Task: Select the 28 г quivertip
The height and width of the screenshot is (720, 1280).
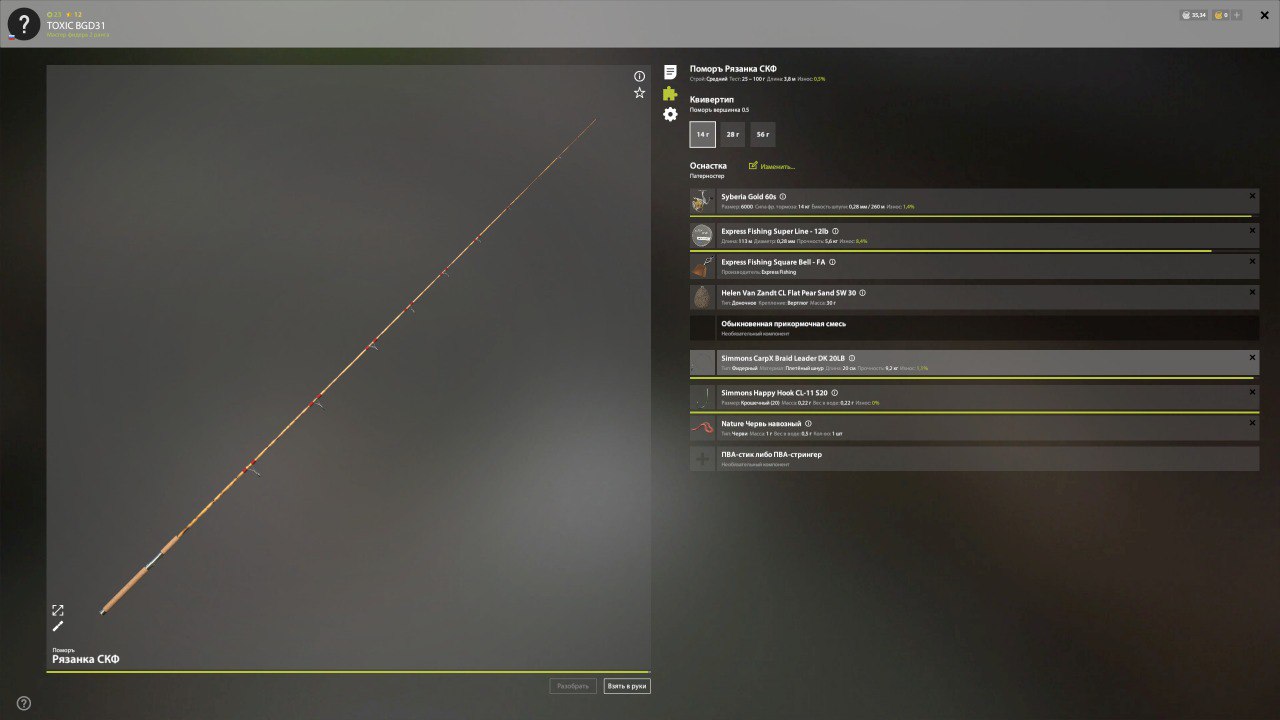Action: click(733, 134)
